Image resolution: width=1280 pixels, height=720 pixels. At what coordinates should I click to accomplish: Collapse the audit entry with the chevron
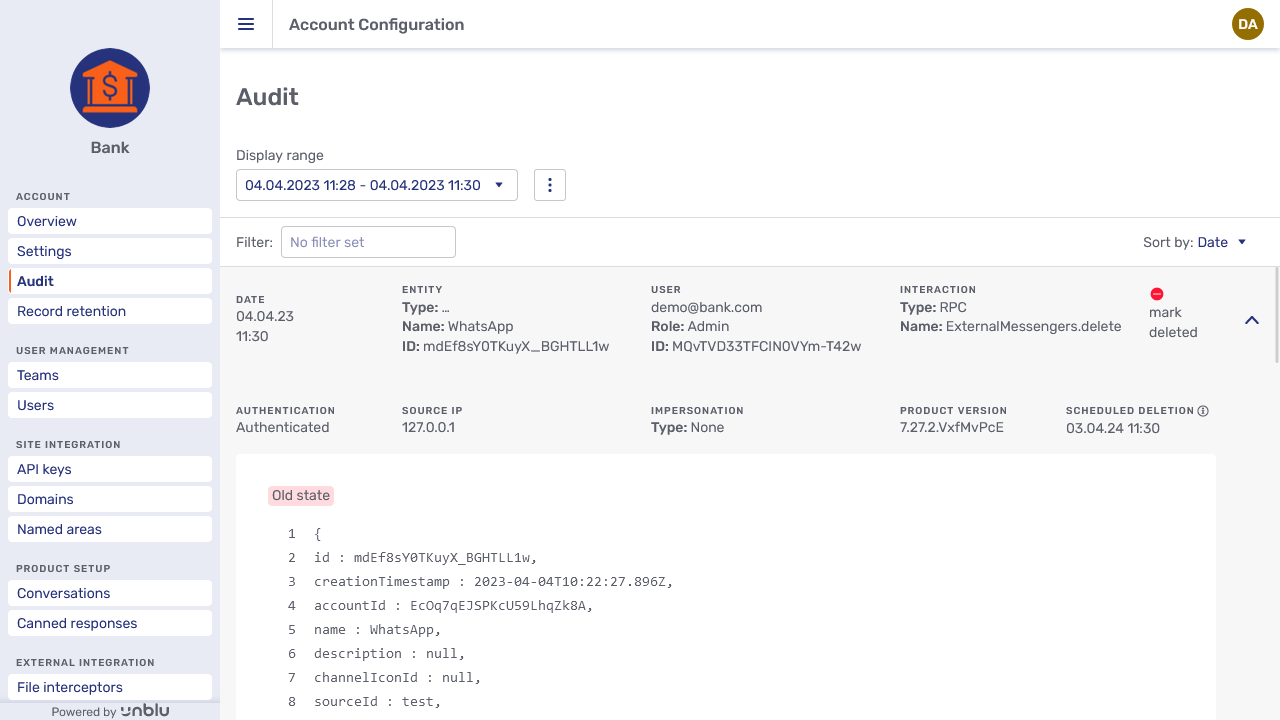point(1252,321)
